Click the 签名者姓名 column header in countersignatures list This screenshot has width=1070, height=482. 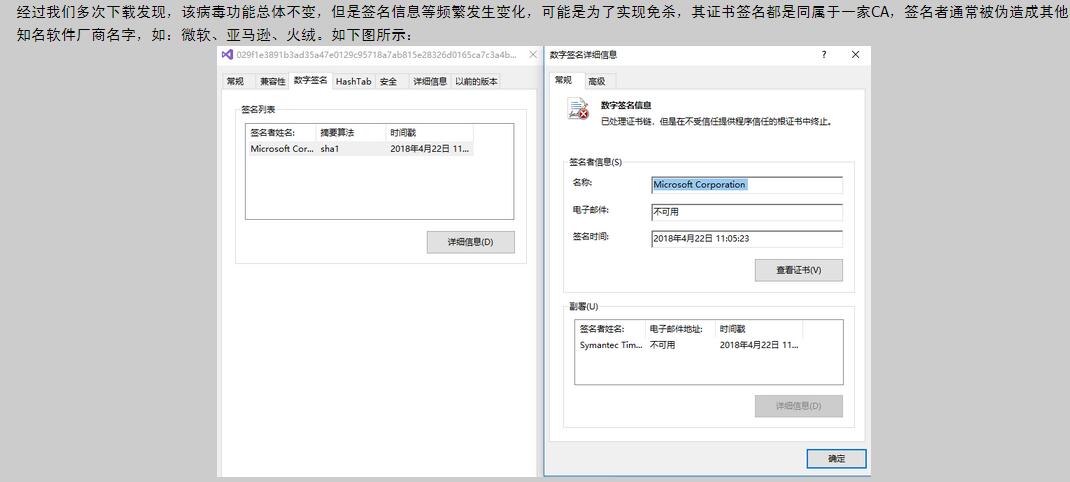[611, 329]
